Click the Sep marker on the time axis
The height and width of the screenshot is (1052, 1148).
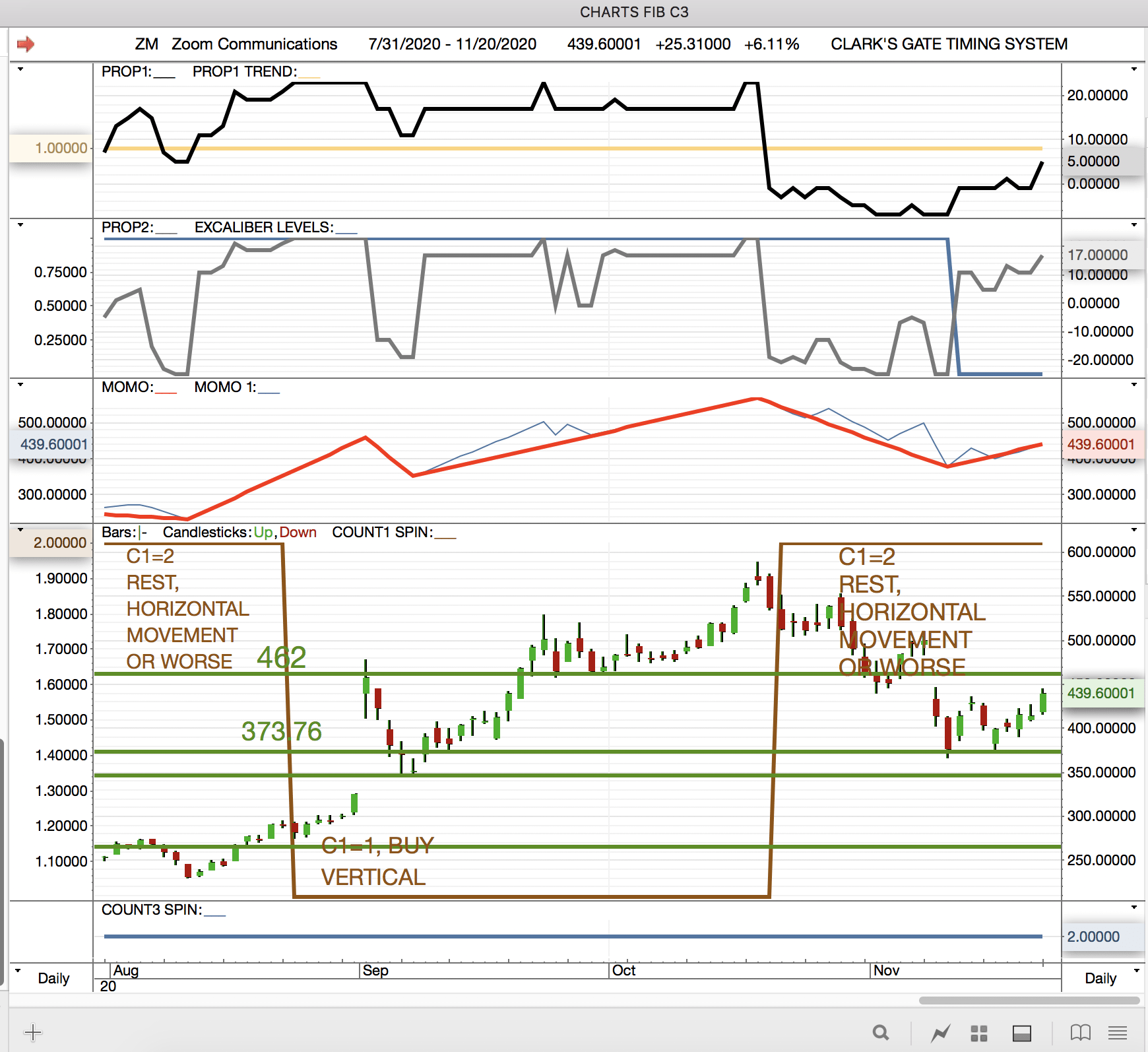pos(375,970)
